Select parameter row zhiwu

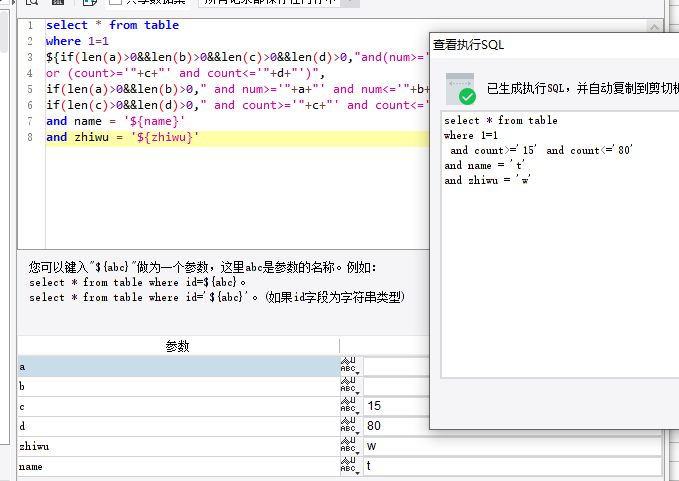(x=179, y=446)
